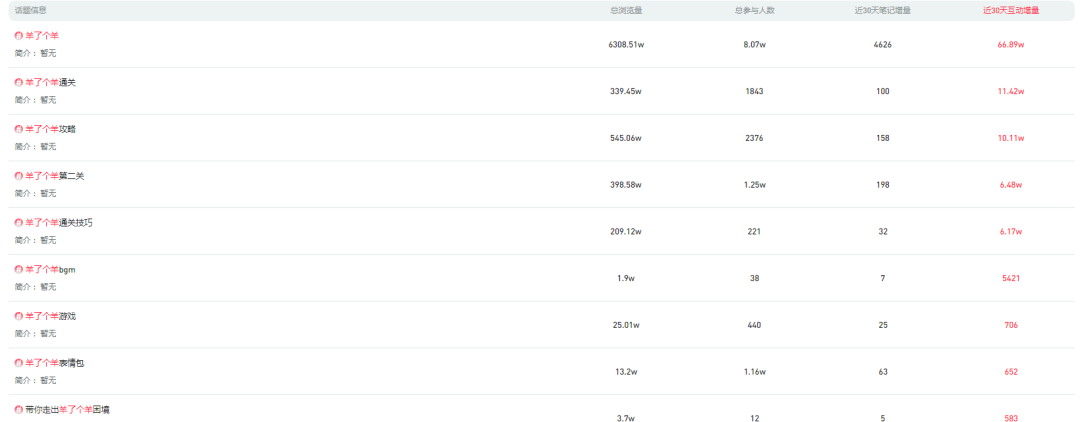Select the 近30天笔记增量 column header
The width and height of the screenshot is (1080, 422).
click(x=882, y=10)
